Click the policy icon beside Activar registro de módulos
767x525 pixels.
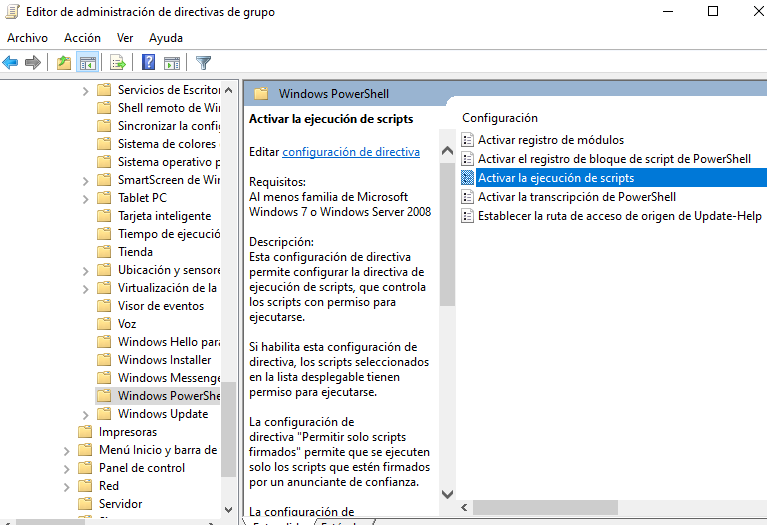point(468,140)
